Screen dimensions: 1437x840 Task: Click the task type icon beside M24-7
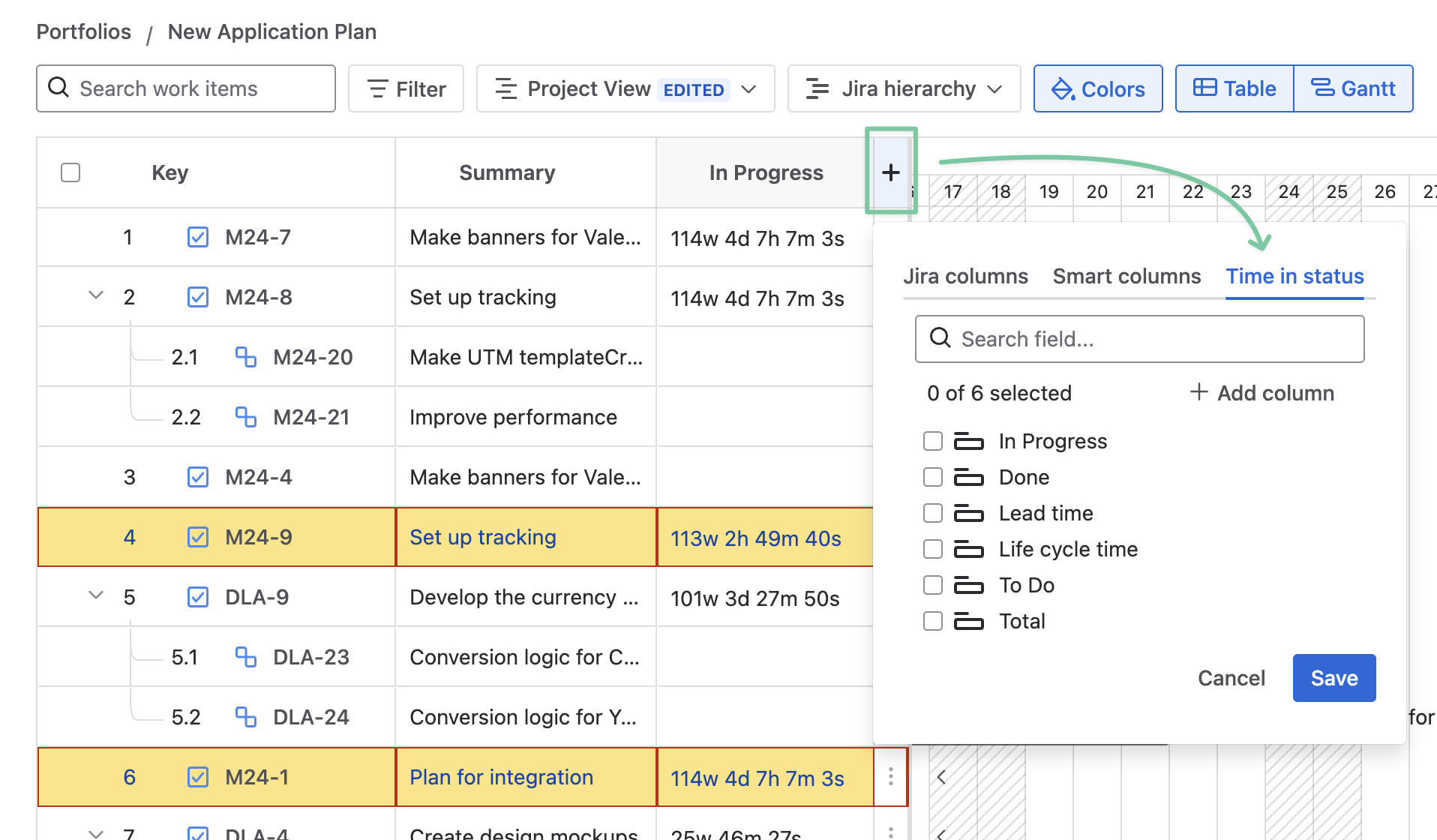pyautogui.click(x=198, y=237)
